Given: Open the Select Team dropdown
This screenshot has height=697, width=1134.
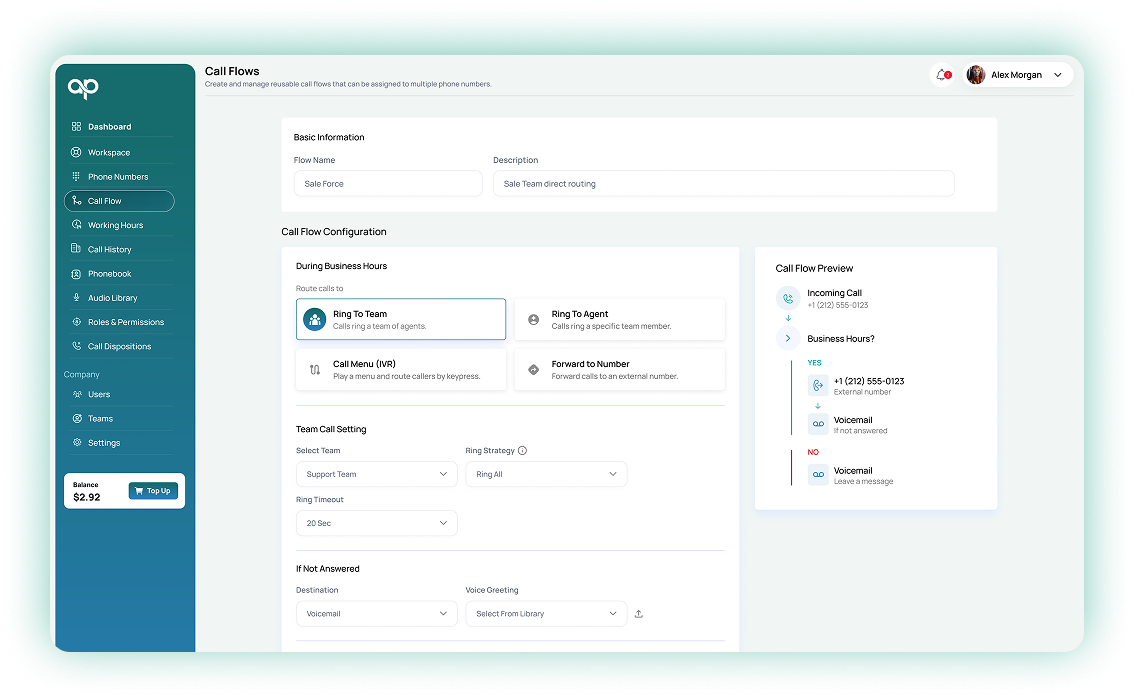Looking at the screenshot, I should click(x=376, y=474).
